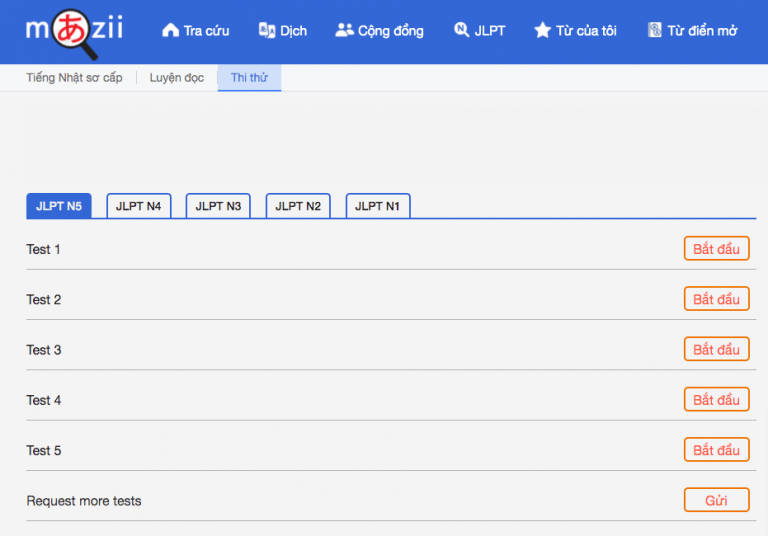The image size is (768, 536).
Task: Click the star icon for Từ của tôi
Action: [x=542, y=31]
